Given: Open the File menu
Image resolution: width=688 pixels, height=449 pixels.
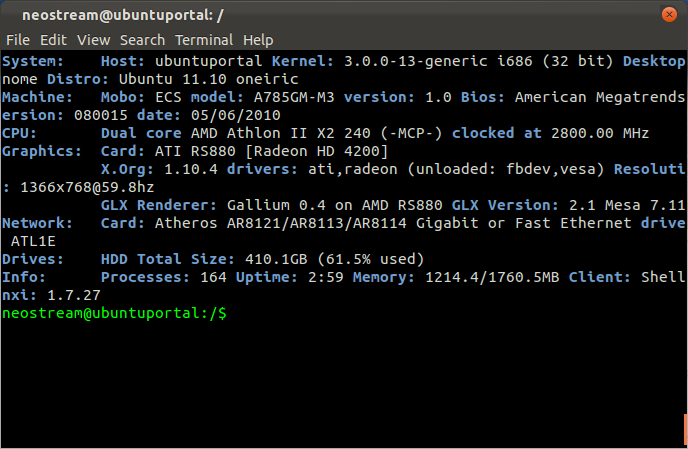Looking at the screenshot, I should [18, 40].
